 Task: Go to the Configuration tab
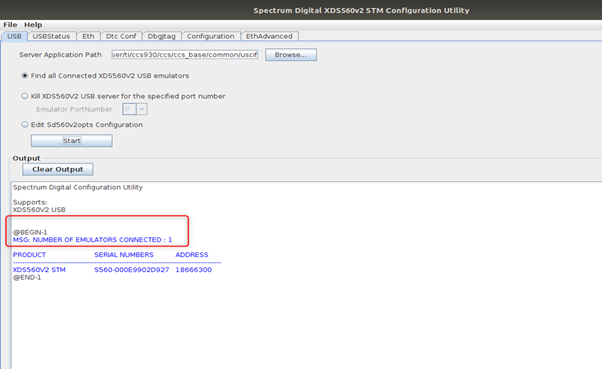coord(211,36)
